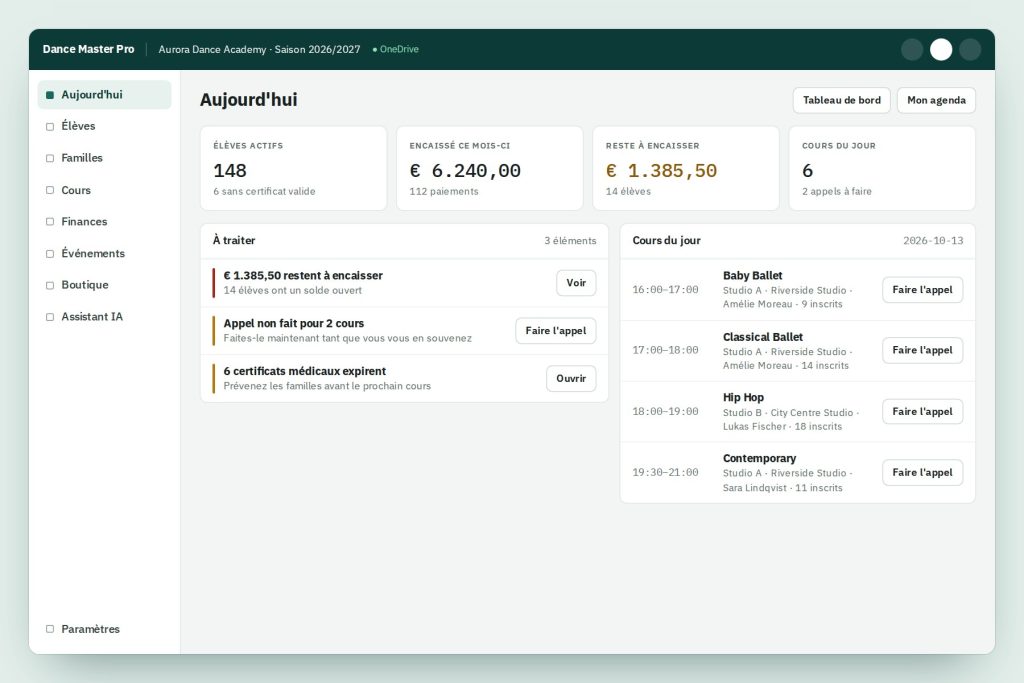The height and width of the screenshot is (683, 1024).
Task: Open Tableau de bord view
Action: (x=842, y=100)
